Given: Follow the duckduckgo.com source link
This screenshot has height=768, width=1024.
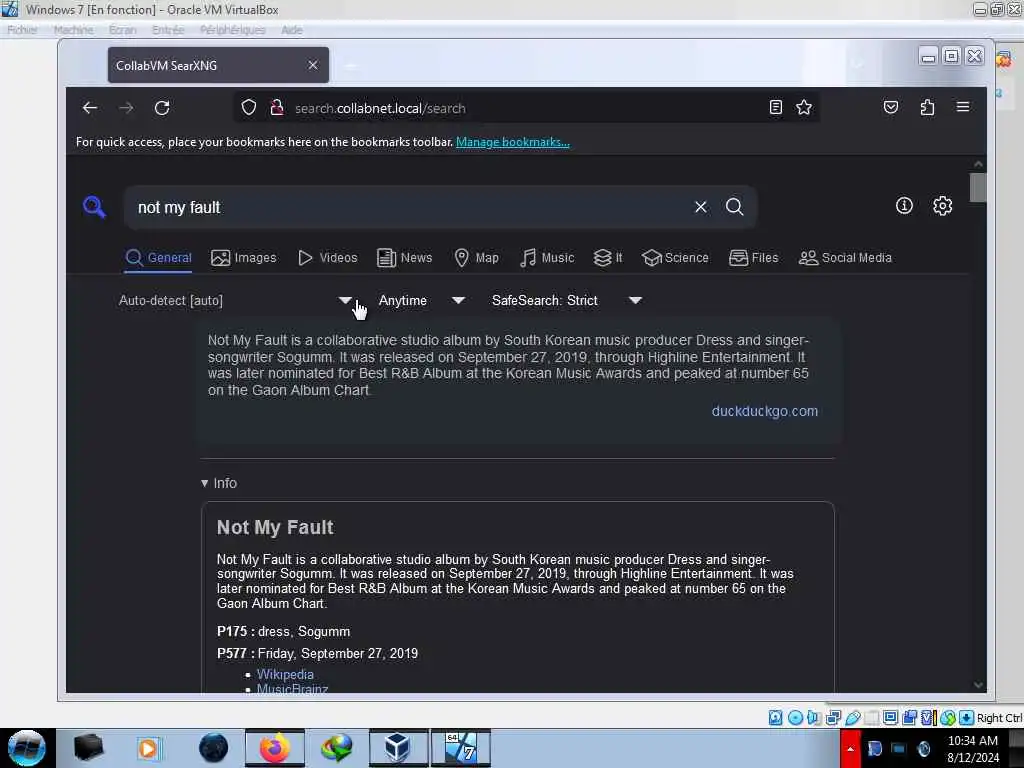Looking at the screenshot, I should pyautogui.click(x=765, y=411).
